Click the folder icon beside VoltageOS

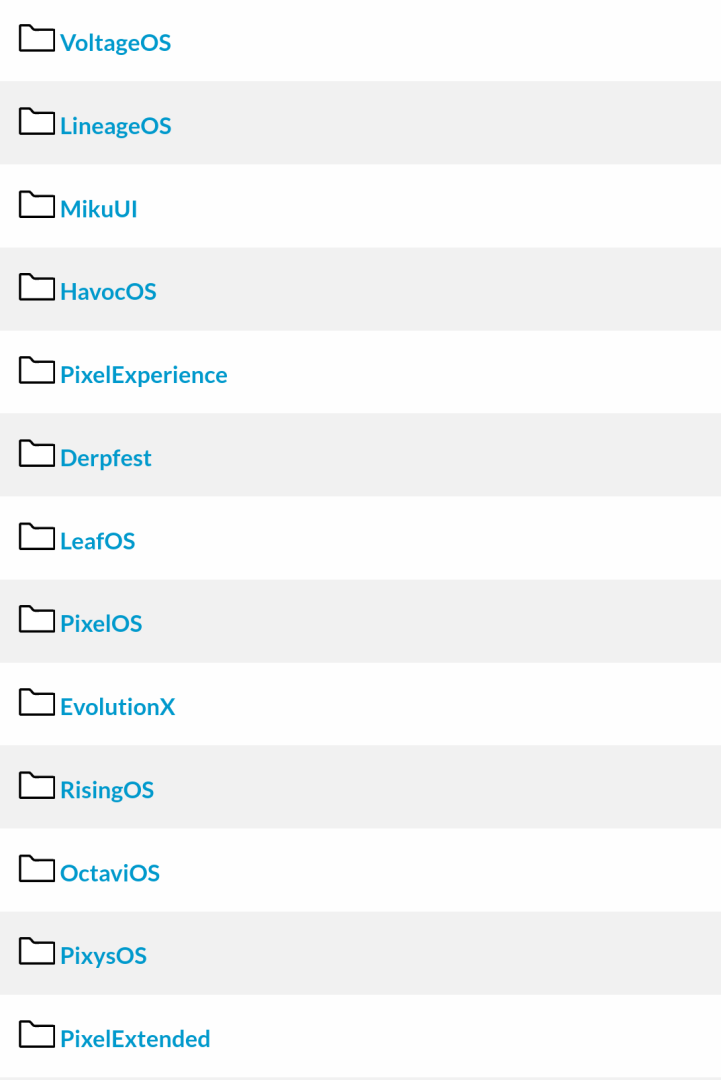click(37, 40)
